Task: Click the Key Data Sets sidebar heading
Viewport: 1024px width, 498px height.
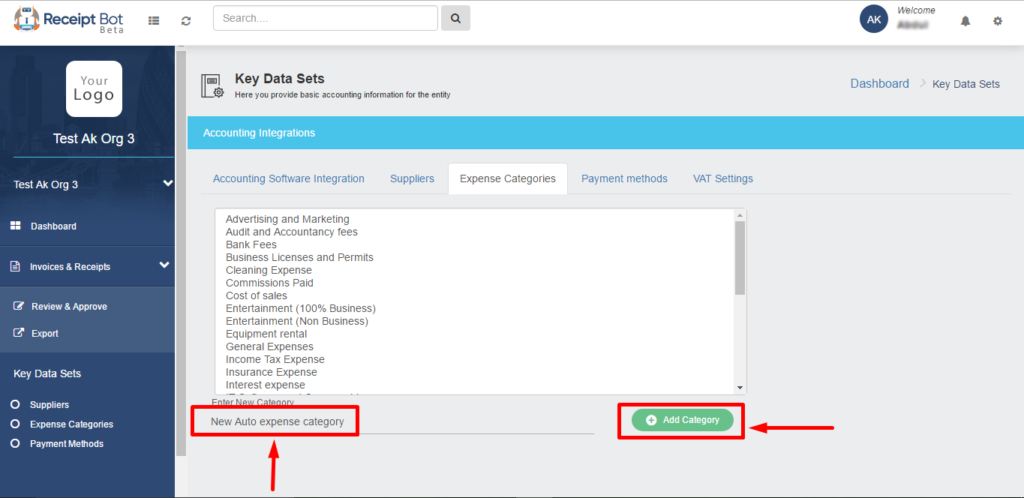Action: (x=47, y=374)
